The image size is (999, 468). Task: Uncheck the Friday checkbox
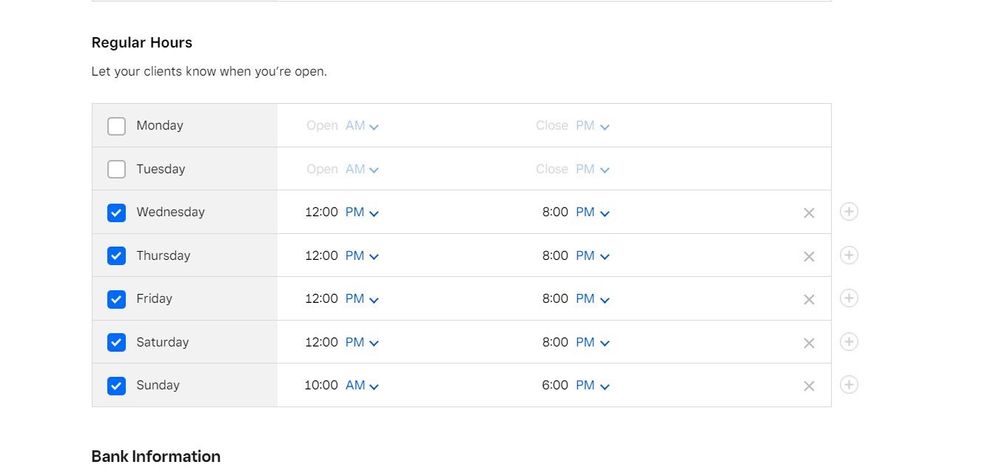117,299
